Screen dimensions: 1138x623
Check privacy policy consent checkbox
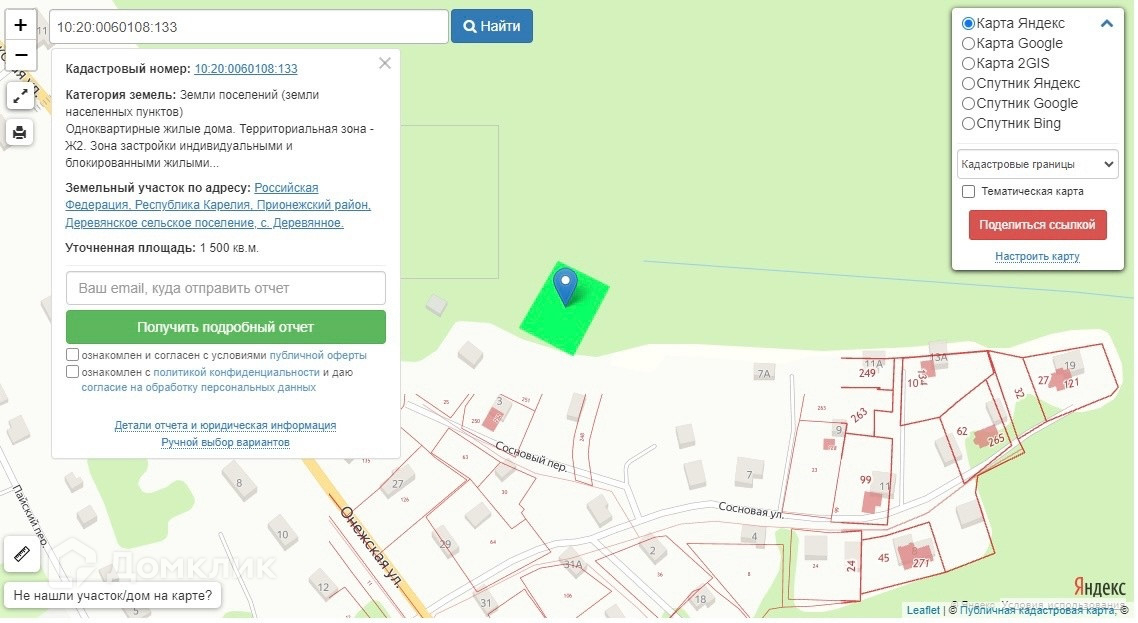tap(73, 372)
